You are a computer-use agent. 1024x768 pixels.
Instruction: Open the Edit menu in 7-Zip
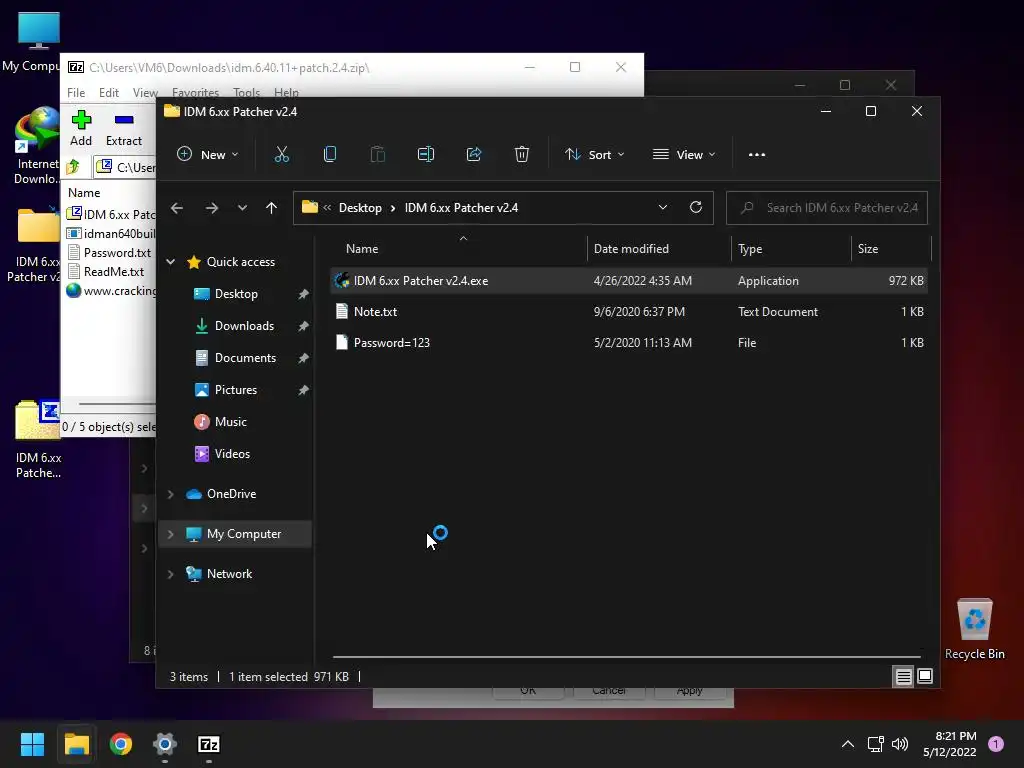click(108, 92)
